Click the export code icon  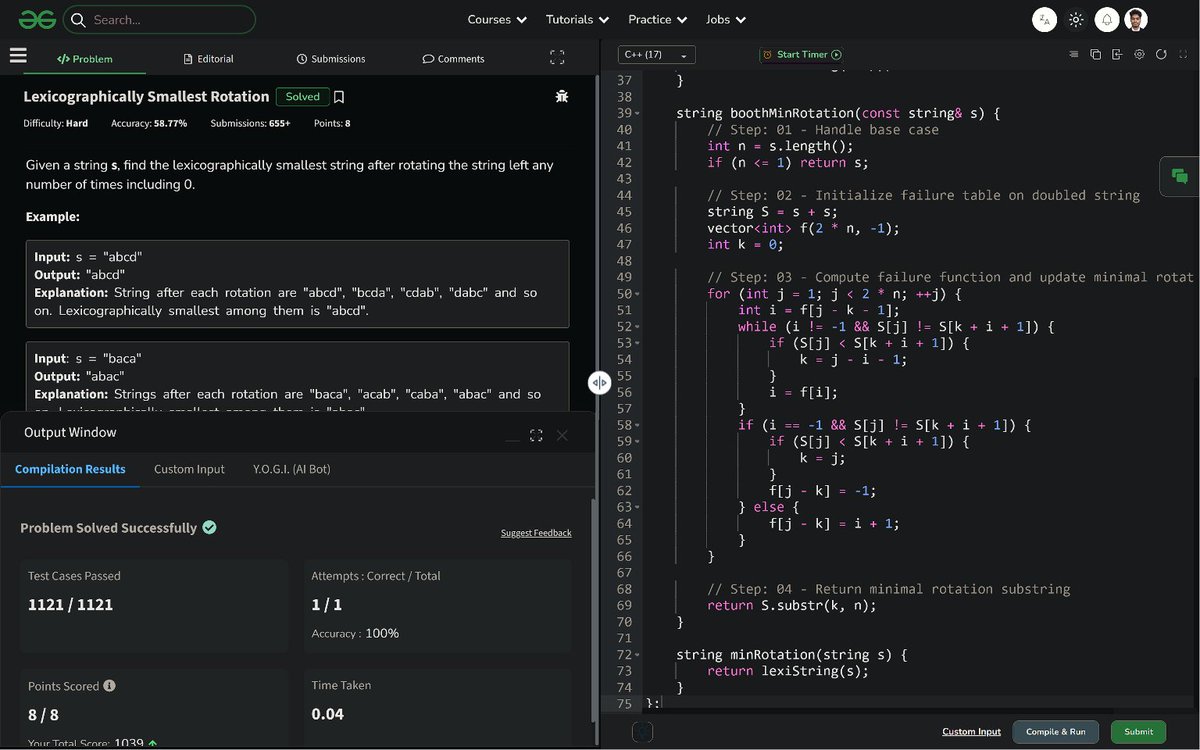click(1117, 55)
